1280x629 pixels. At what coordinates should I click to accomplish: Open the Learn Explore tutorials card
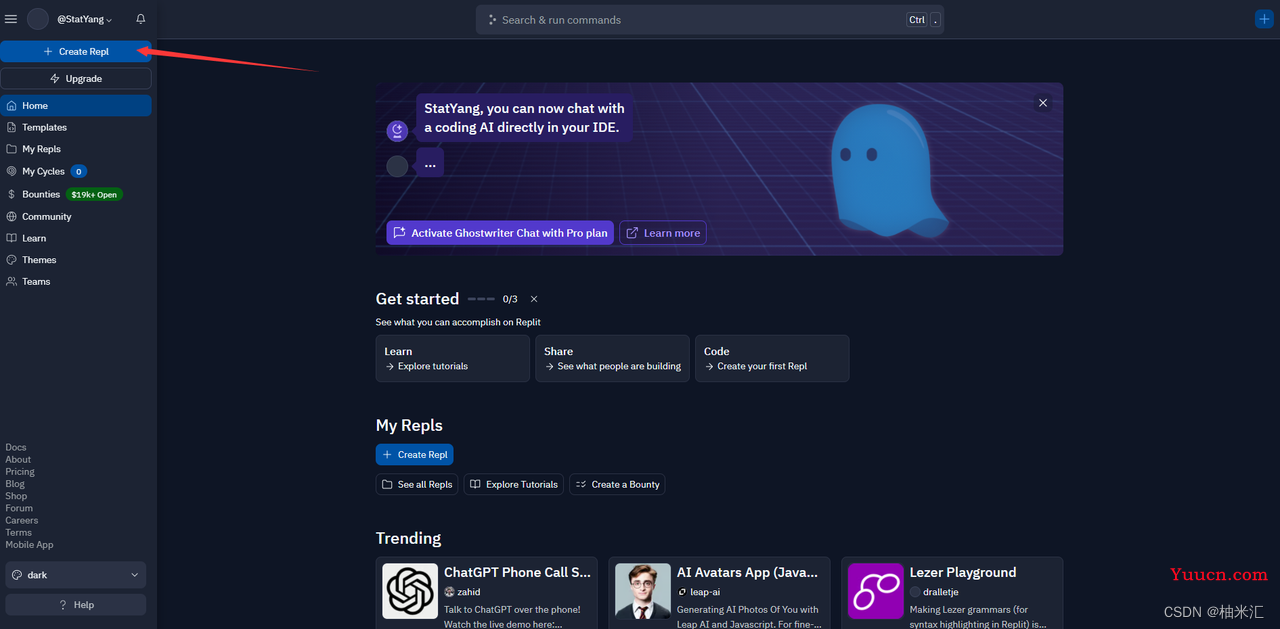(x=453, y=358)
